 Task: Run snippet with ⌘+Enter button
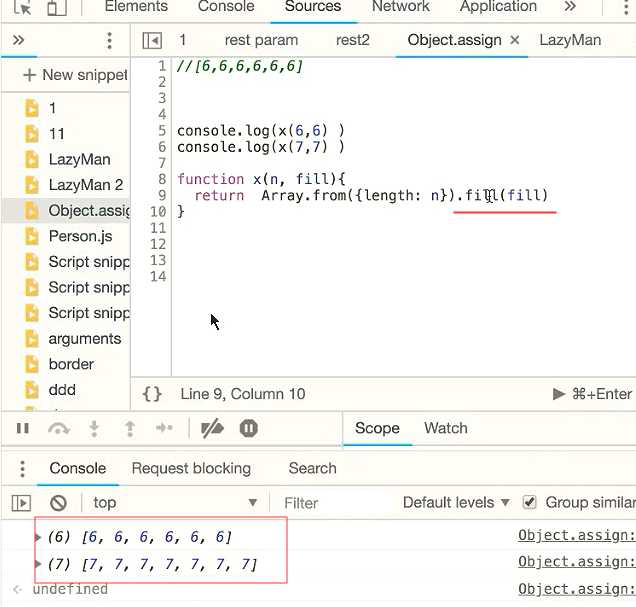(592, 394)
